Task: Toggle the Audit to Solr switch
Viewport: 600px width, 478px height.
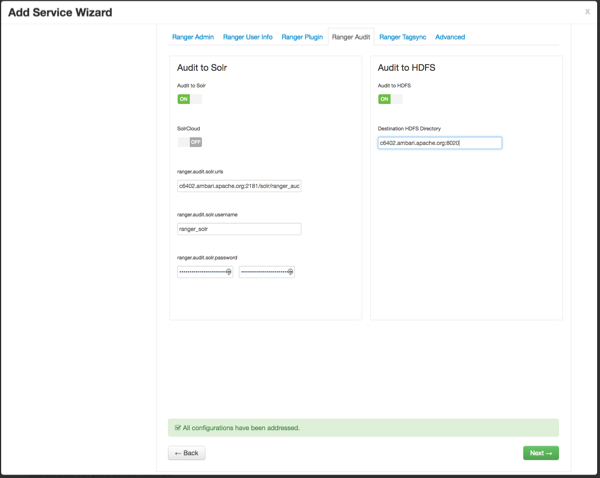Action: point(189,99)
